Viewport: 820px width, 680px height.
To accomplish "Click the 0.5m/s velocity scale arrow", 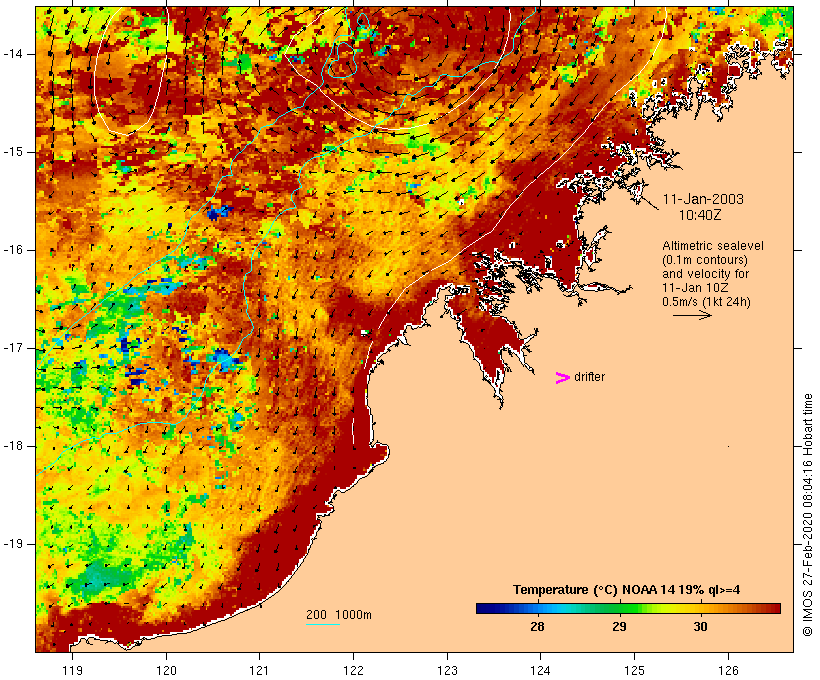I will 692,315.
